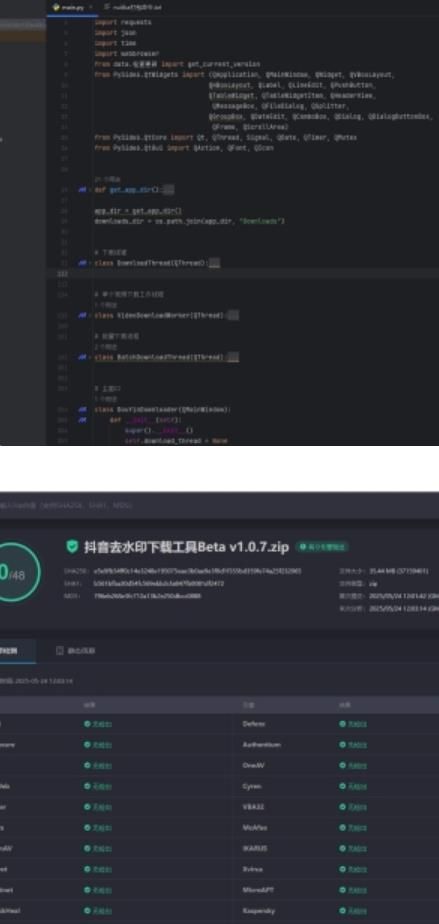Click the 'import requests' code line
This screenshot has width=439, height=924.
point(123,22)
